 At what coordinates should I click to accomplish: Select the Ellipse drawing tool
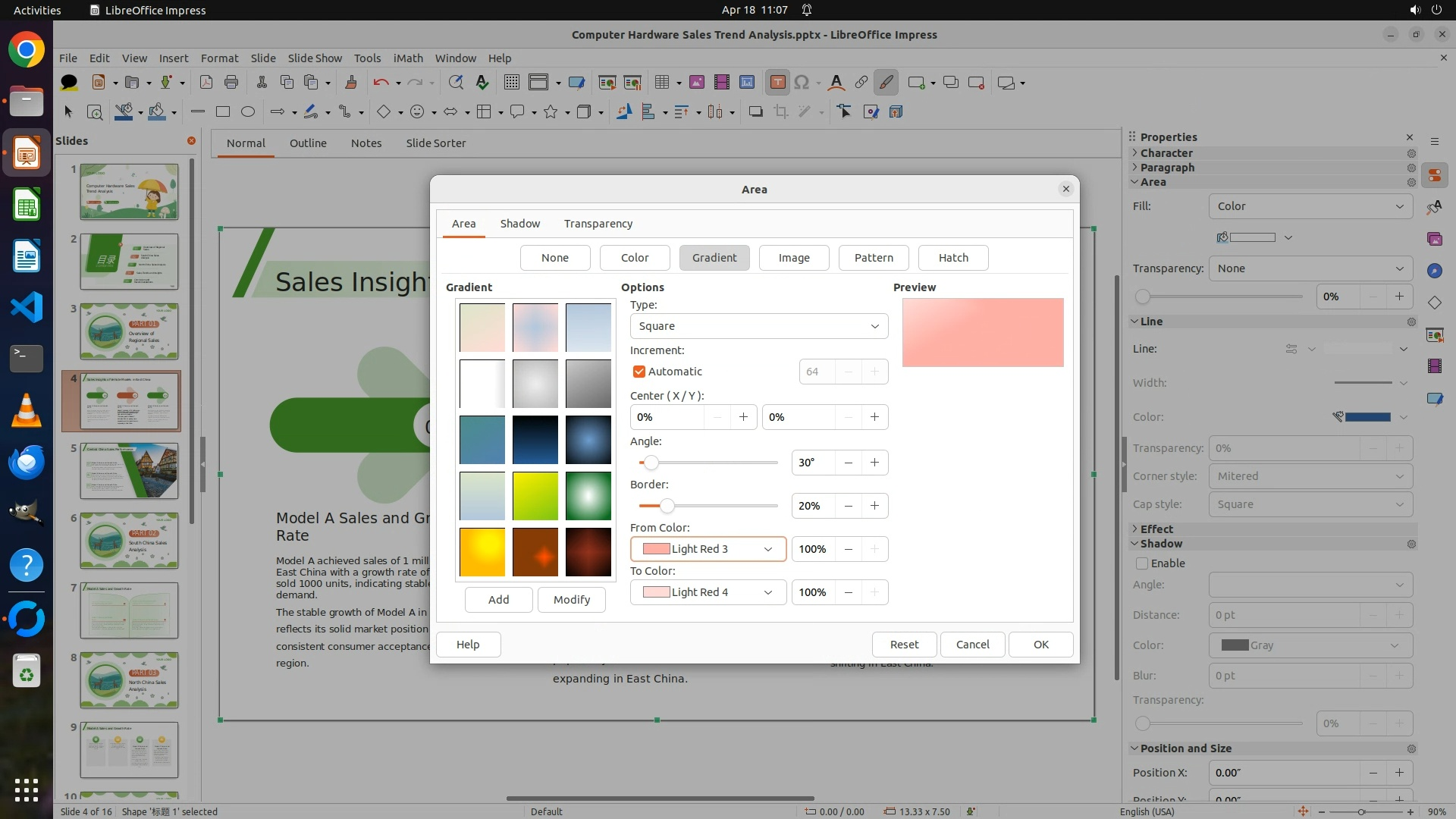pyautogui.click(x=248, y=112)
